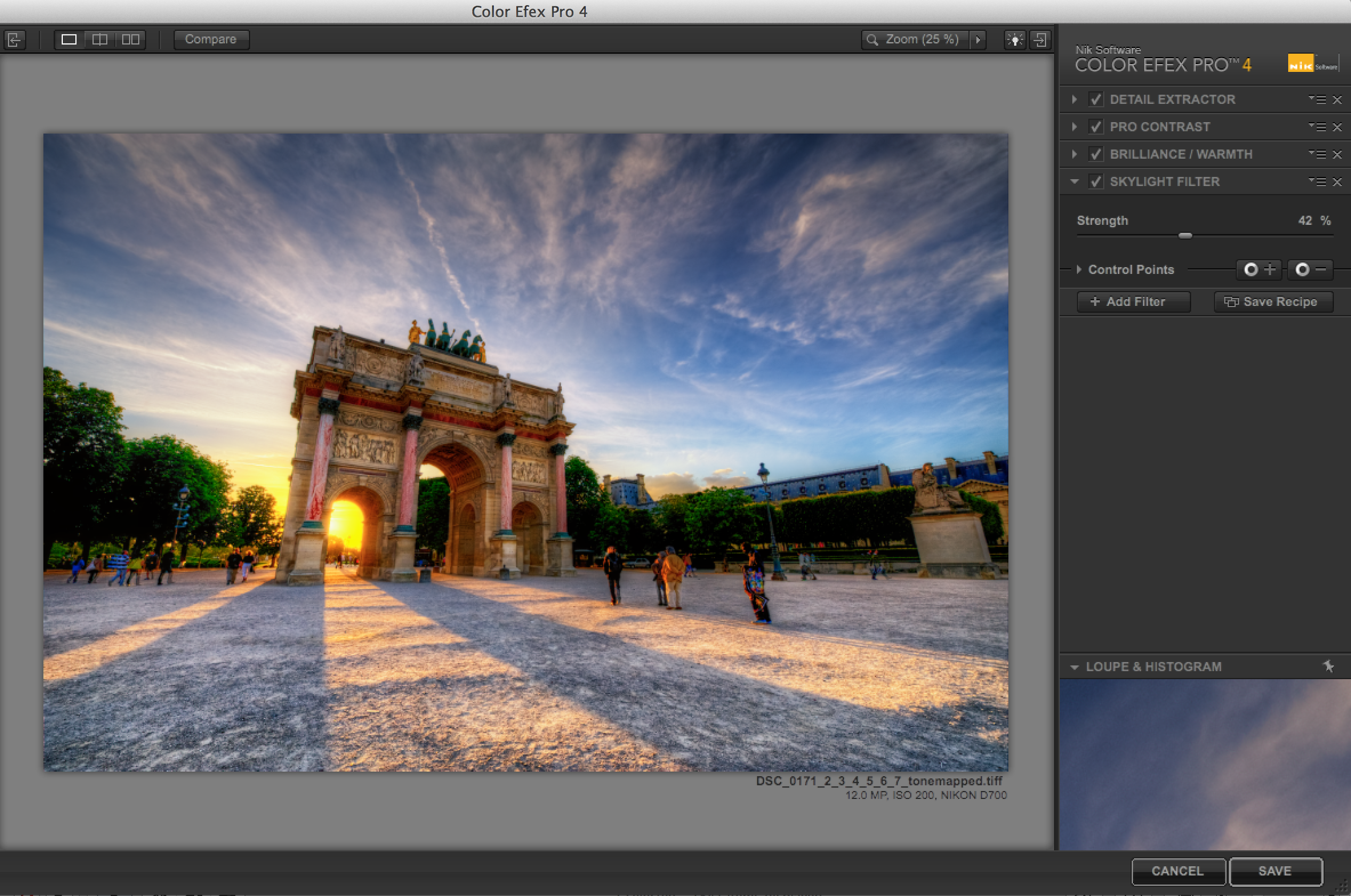1351x896 pixels.
Task: Click the Compare button
Action: pyautogui.click(x=211, y=39)
